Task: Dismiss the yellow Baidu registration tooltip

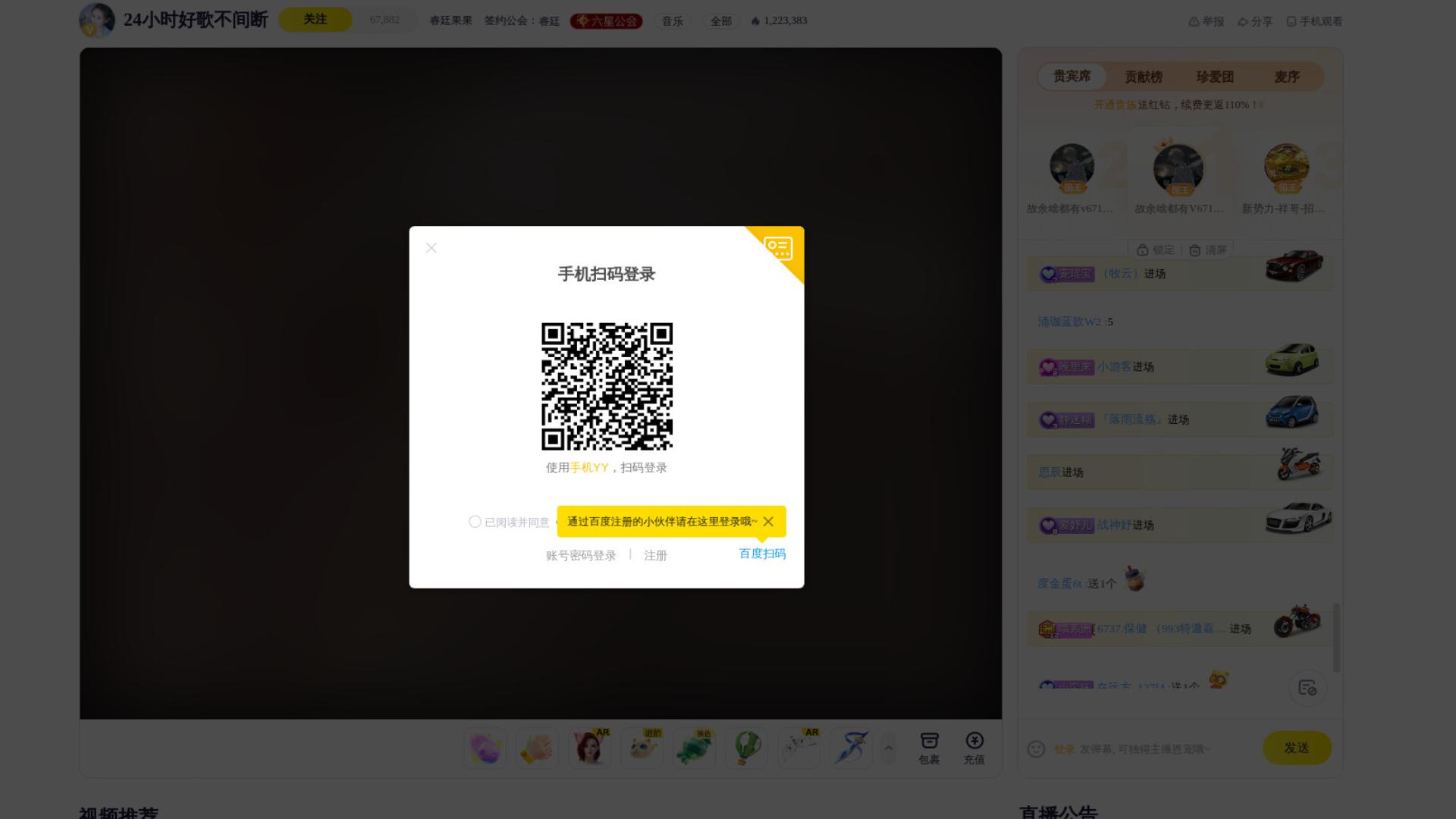Action: point(768,522)
